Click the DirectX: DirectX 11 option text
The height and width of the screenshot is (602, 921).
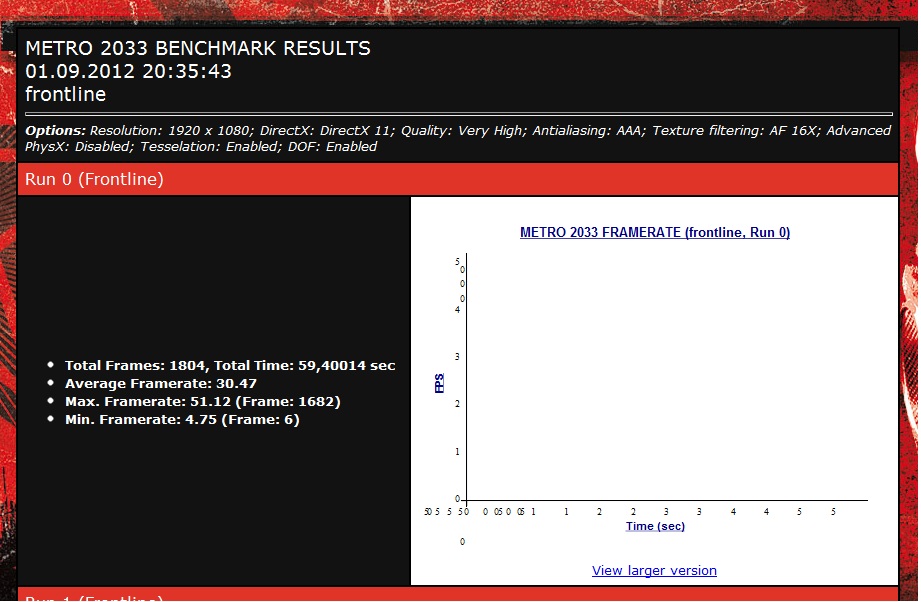click(x=325, y=131)
